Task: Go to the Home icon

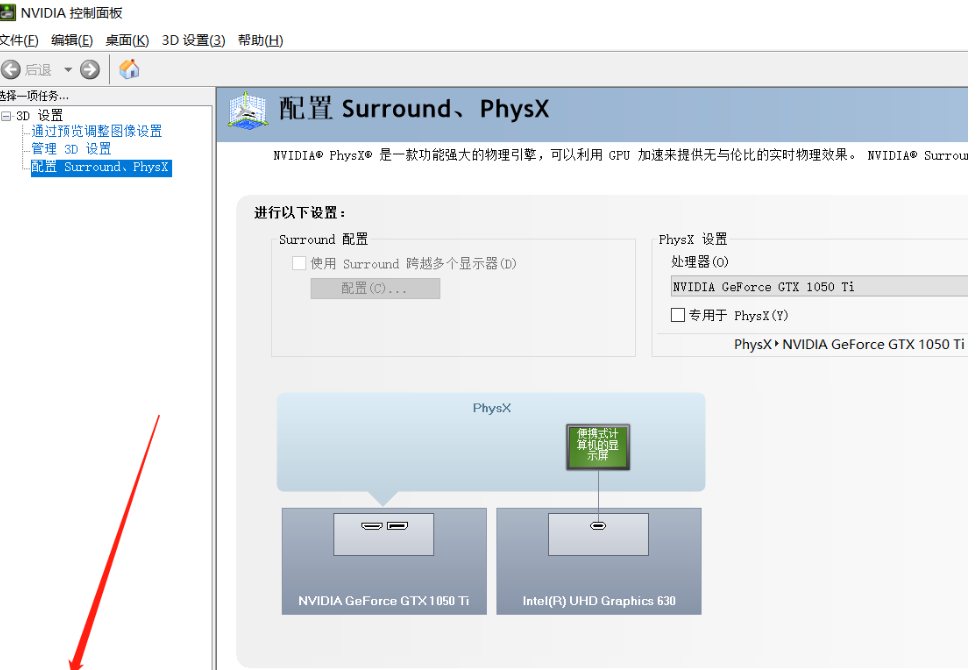Action: (129, 69)
